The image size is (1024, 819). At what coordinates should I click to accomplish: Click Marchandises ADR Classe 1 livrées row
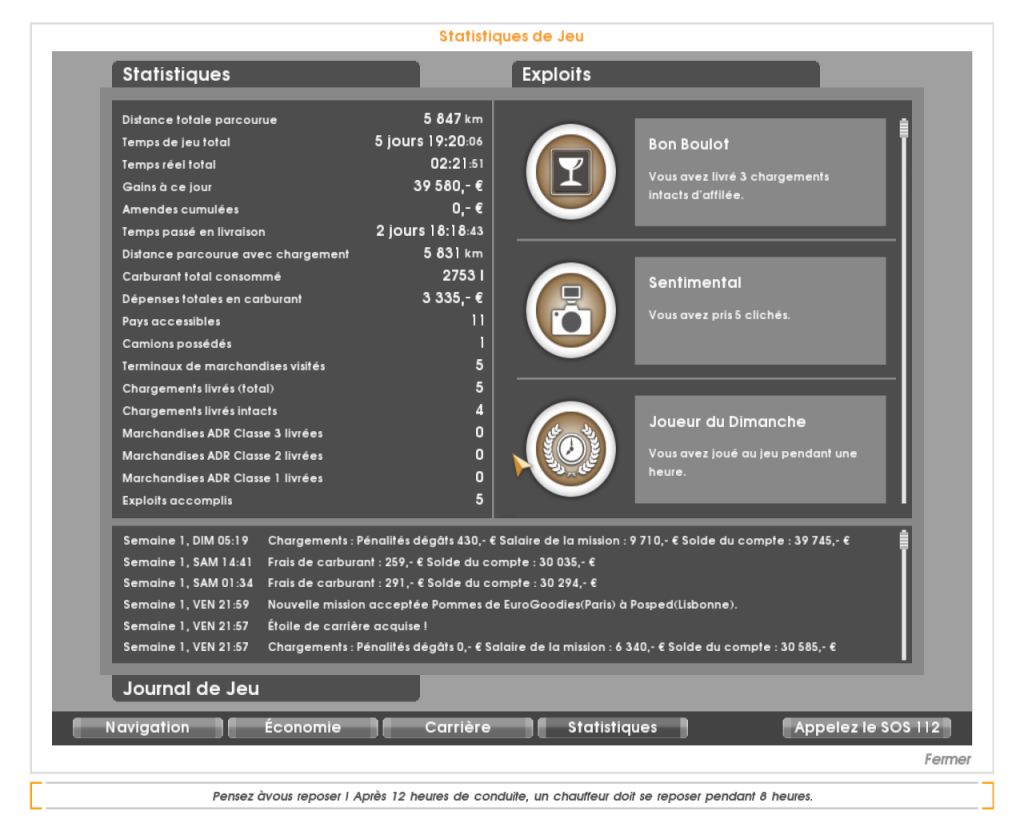tap(302, 478)
